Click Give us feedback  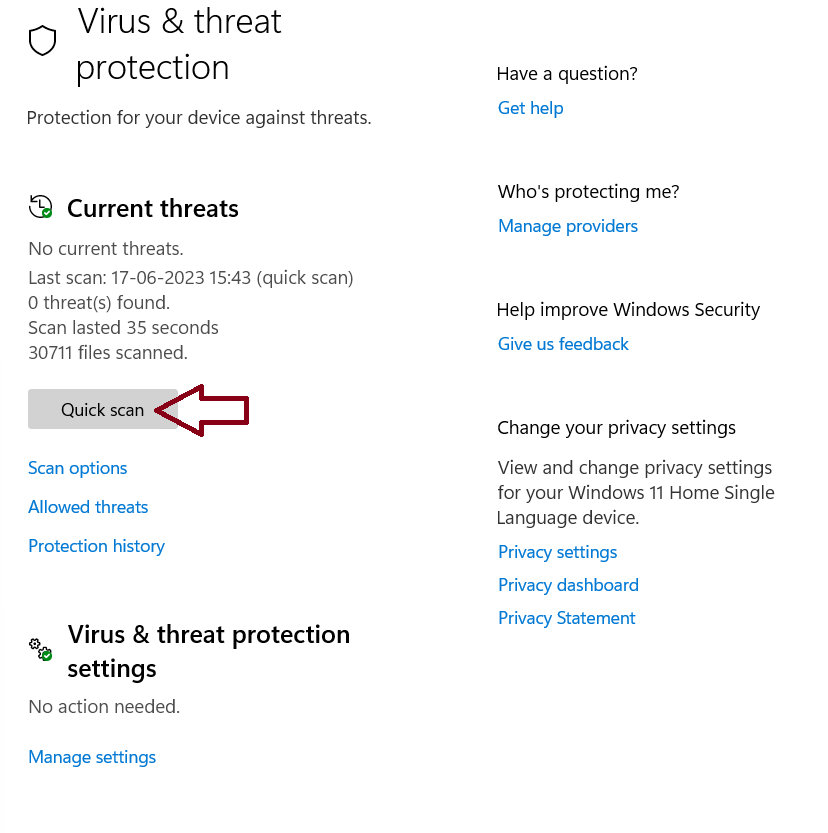pos(563,343)
